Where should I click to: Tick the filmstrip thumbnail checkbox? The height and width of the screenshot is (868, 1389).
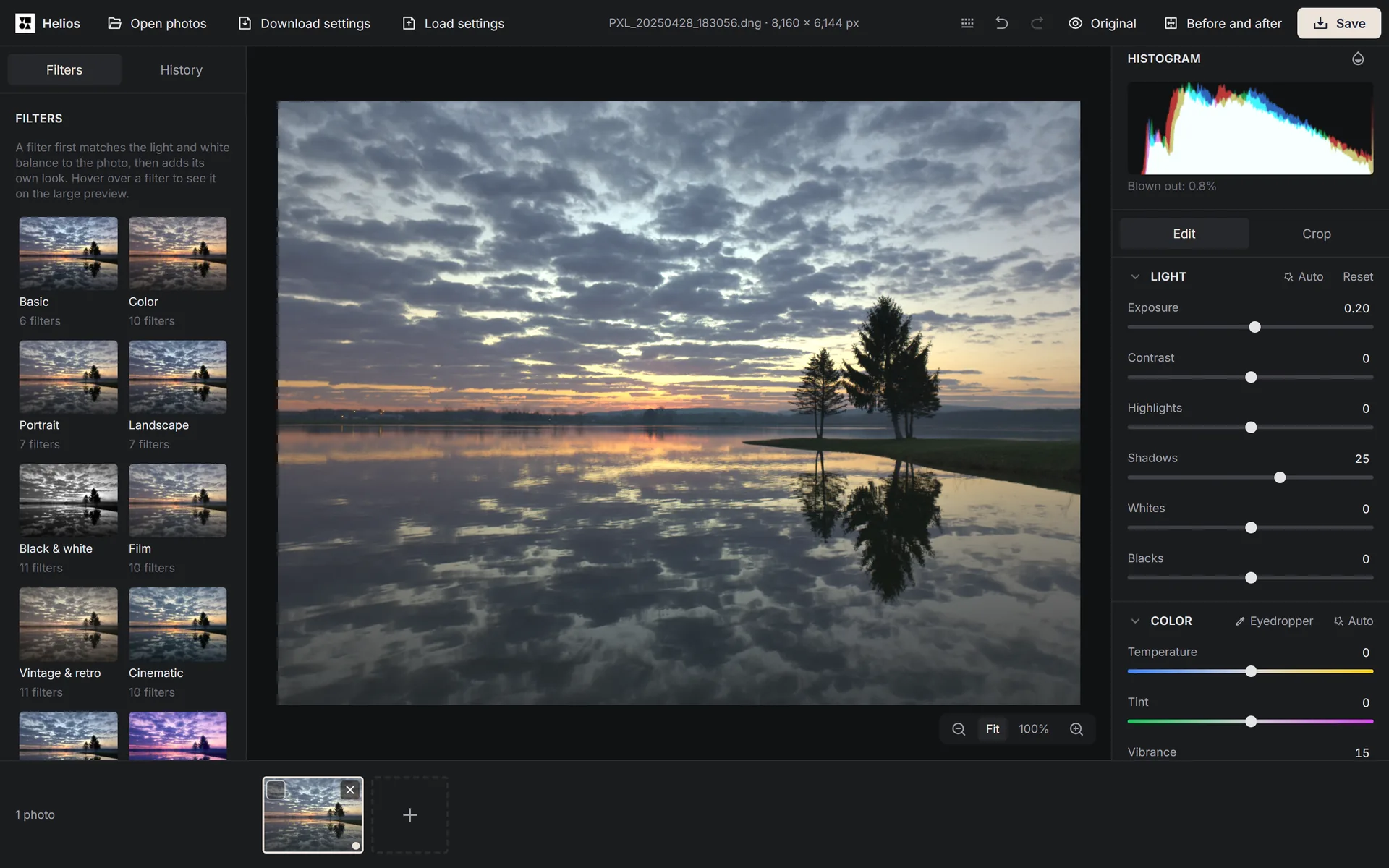(276, 790)
